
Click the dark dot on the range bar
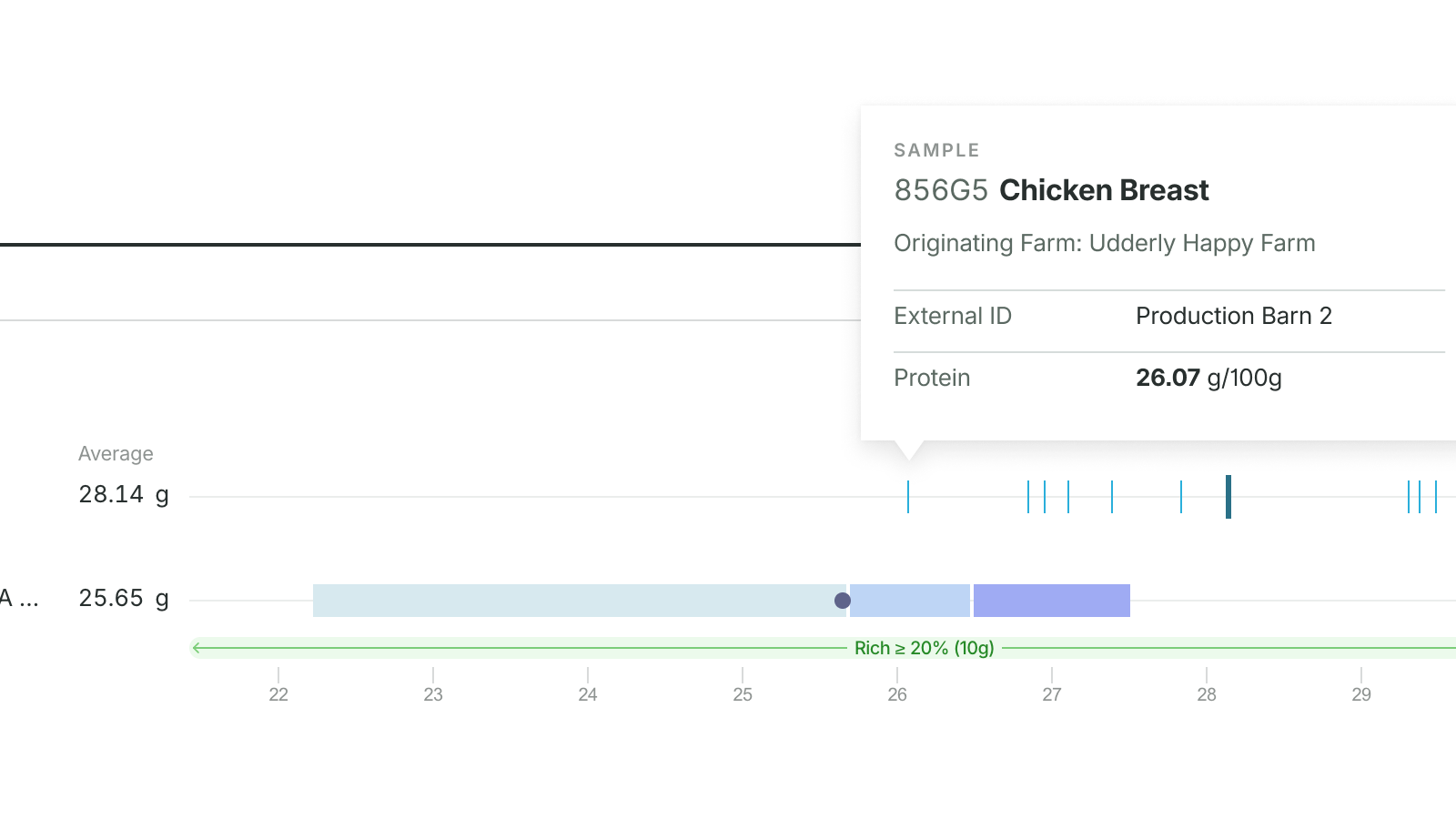tap(843, 601)
